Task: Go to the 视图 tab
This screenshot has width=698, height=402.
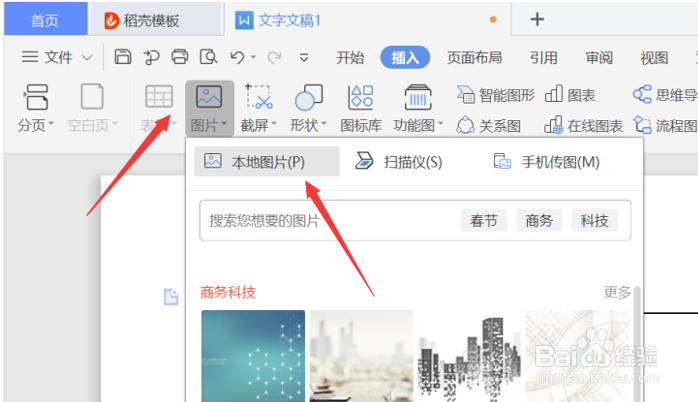Action: coord(654,57)
